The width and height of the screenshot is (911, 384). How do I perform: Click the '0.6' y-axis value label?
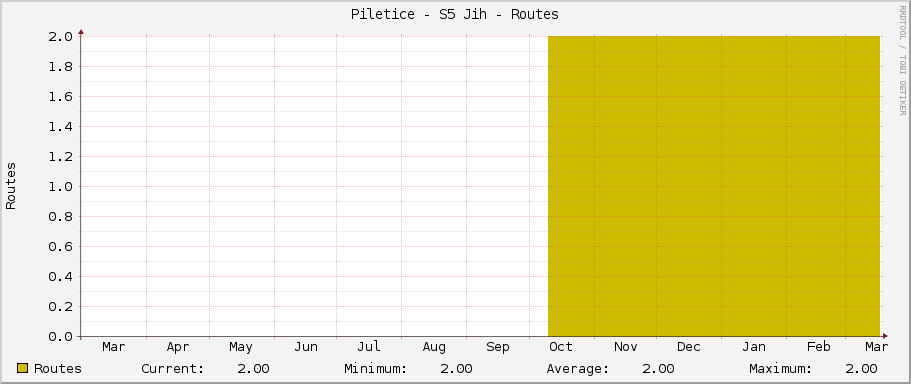pos(60,247)
